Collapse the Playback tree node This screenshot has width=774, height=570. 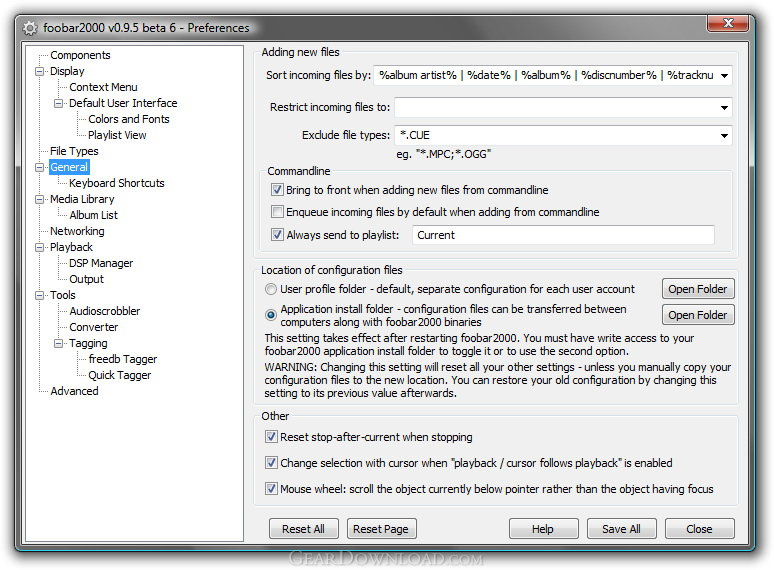39,247
